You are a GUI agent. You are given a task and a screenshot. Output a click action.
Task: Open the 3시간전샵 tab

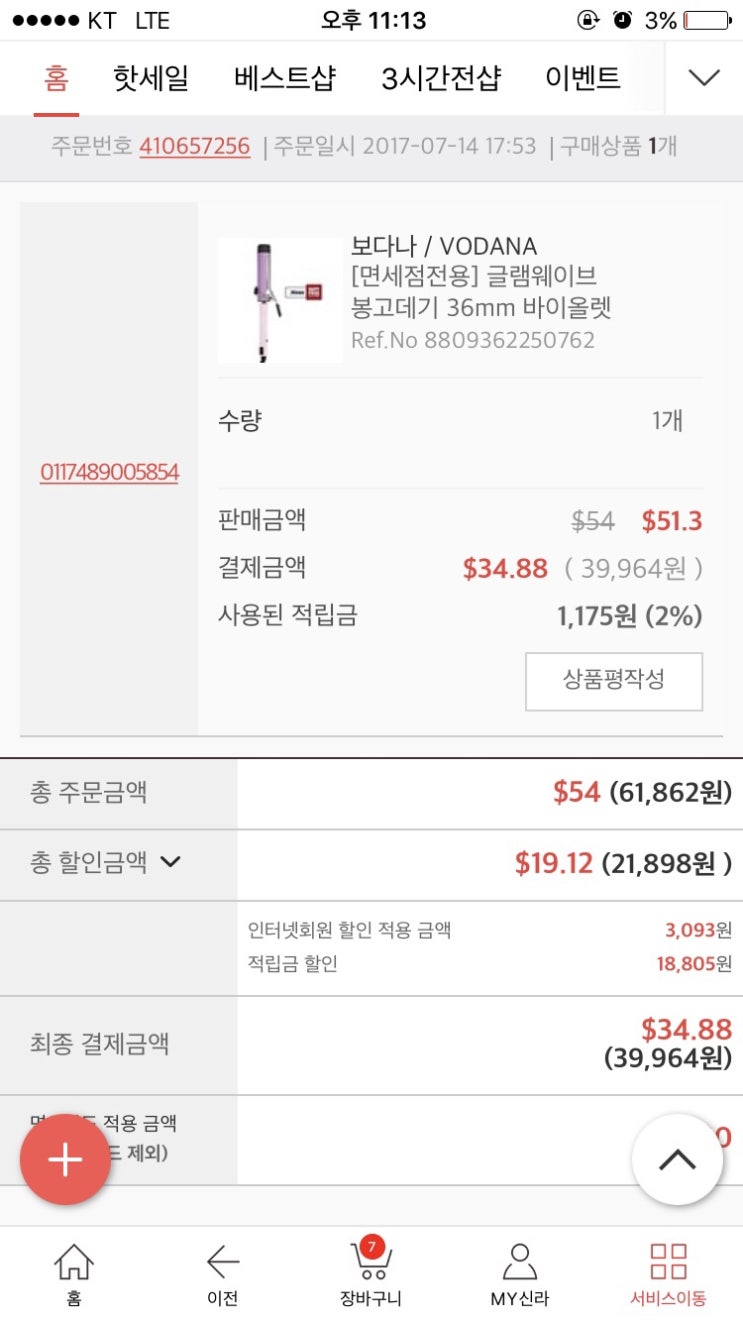[x=441, y=78]
